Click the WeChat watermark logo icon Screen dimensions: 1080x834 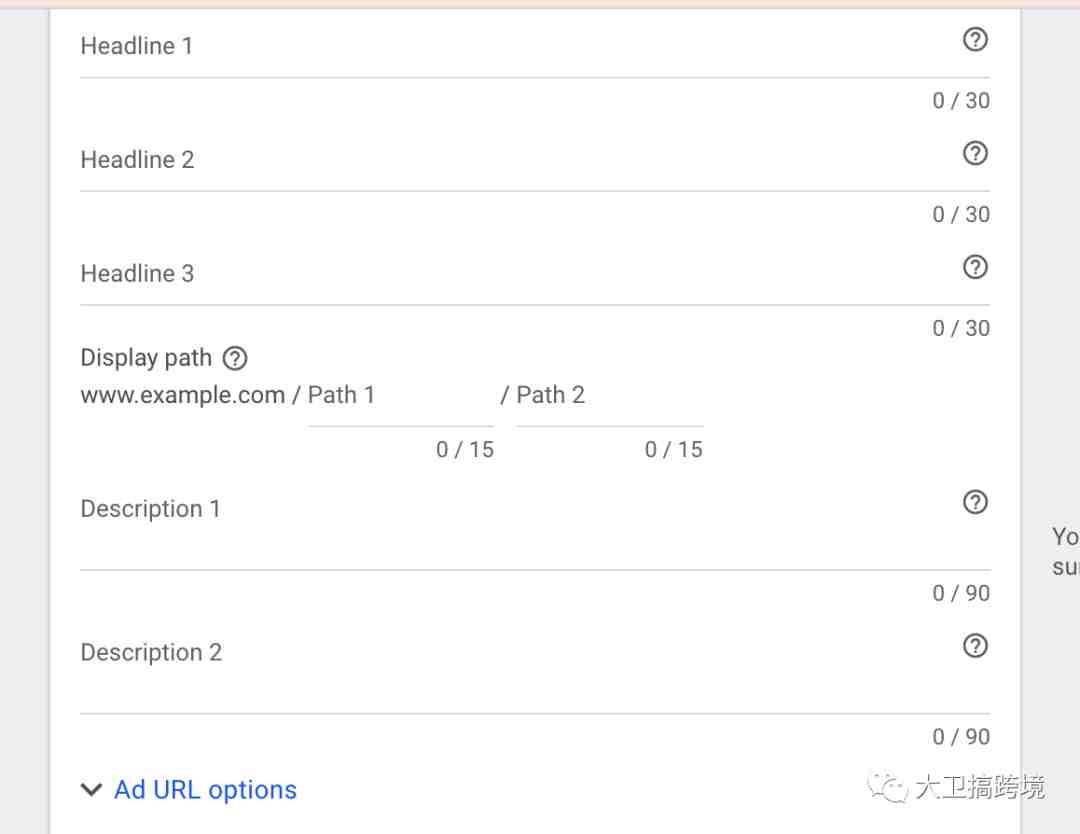(x=887, y=786)
